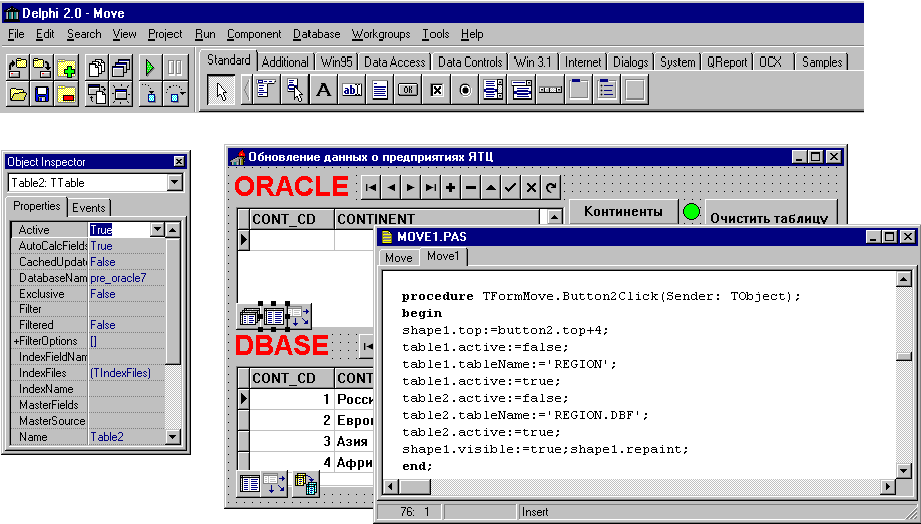Viewport: 921px width, 524px height.
Task: Click the Open file folder icon
Action: pyautogui.click(x=18, y=96)
